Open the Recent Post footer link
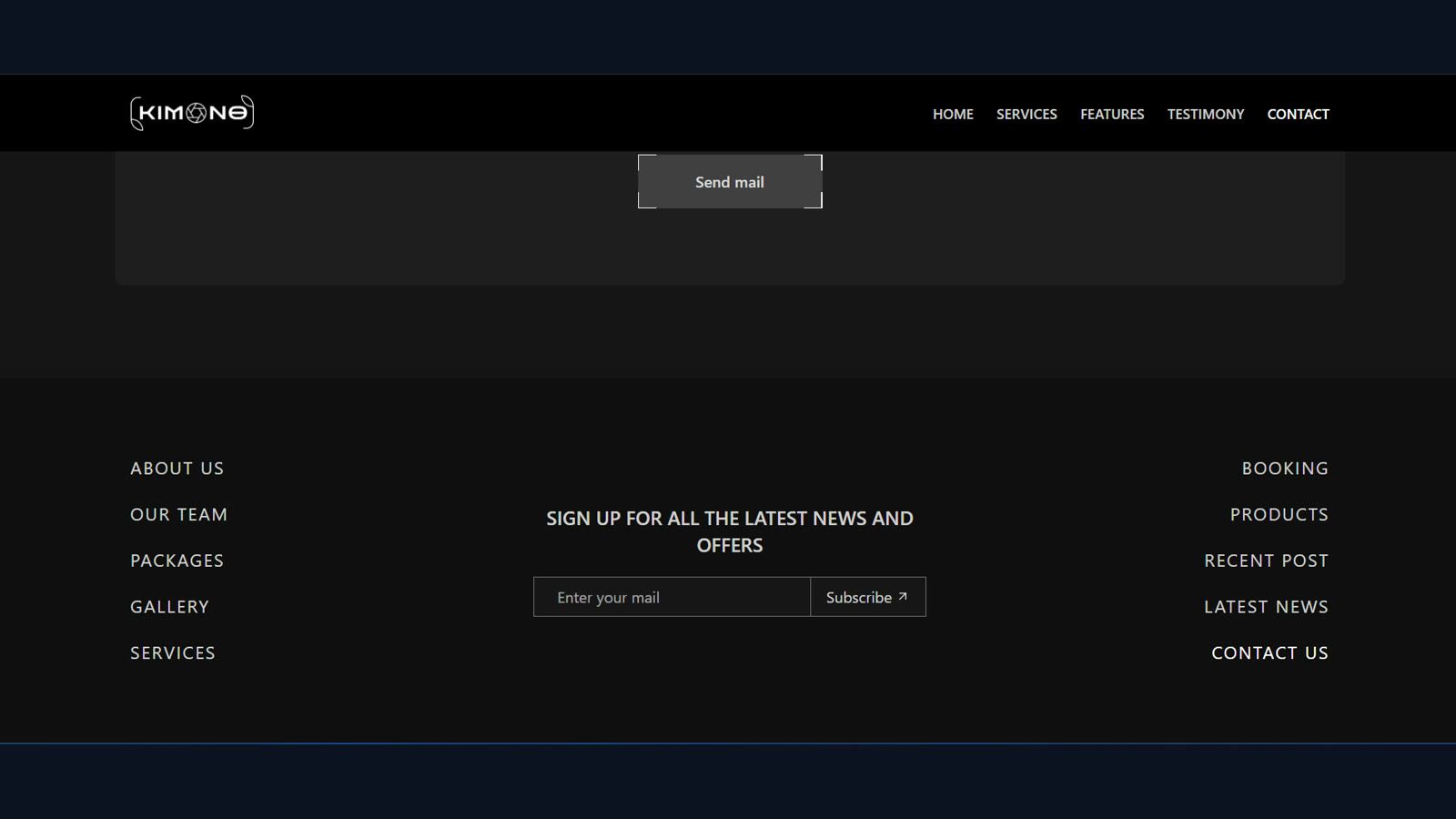 (1267, 561)
